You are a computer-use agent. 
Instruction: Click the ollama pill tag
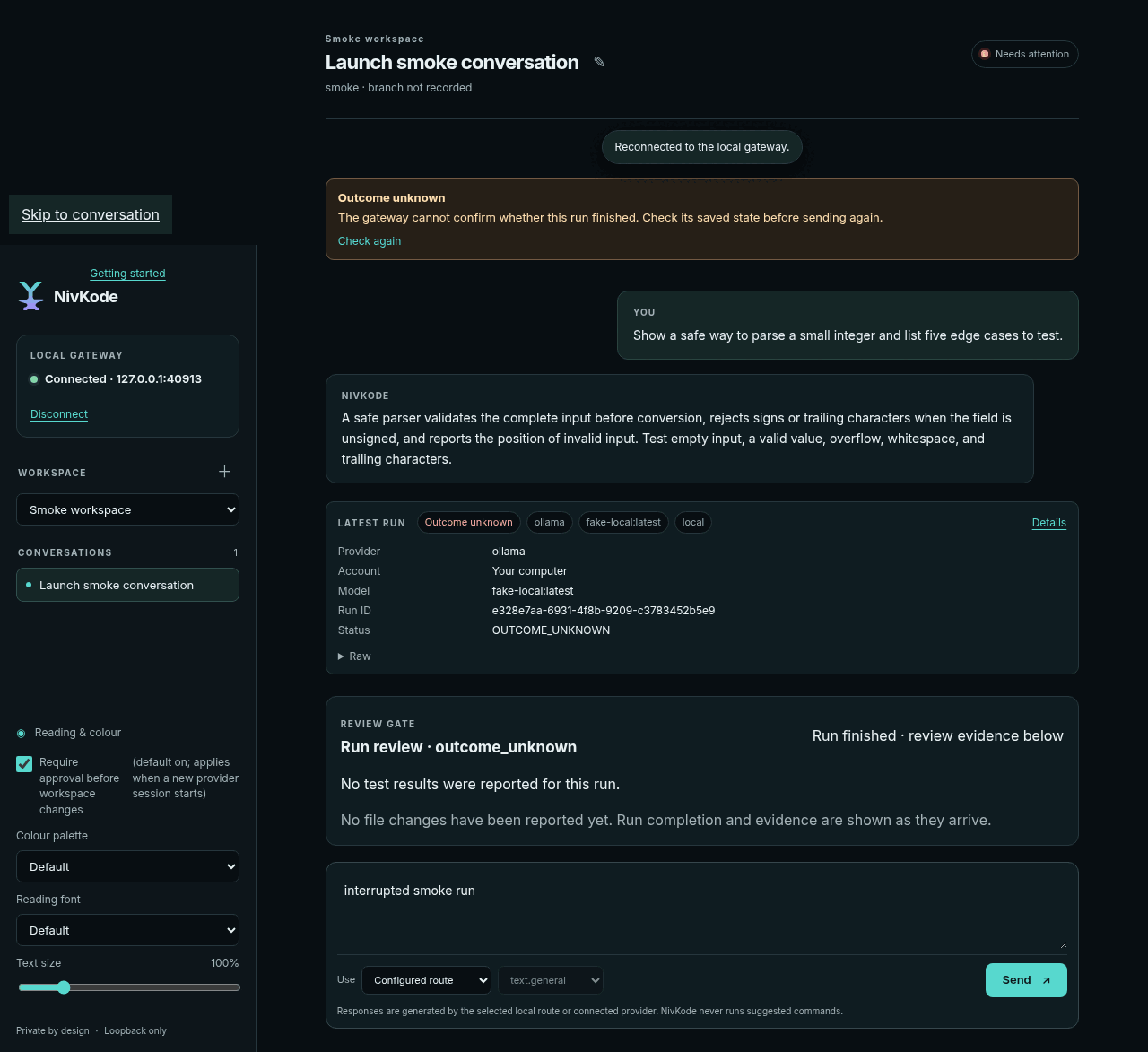[550, 522]
